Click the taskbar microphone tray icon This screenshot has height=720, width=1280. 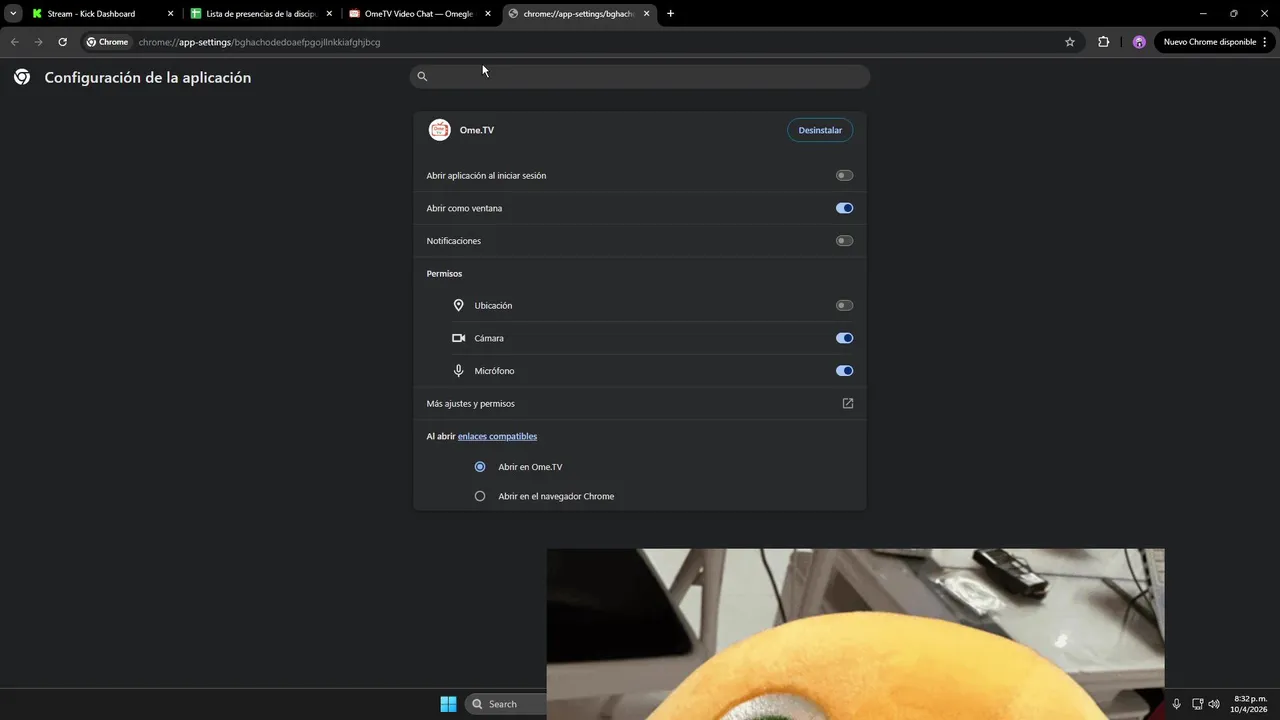pos(1176,704)
